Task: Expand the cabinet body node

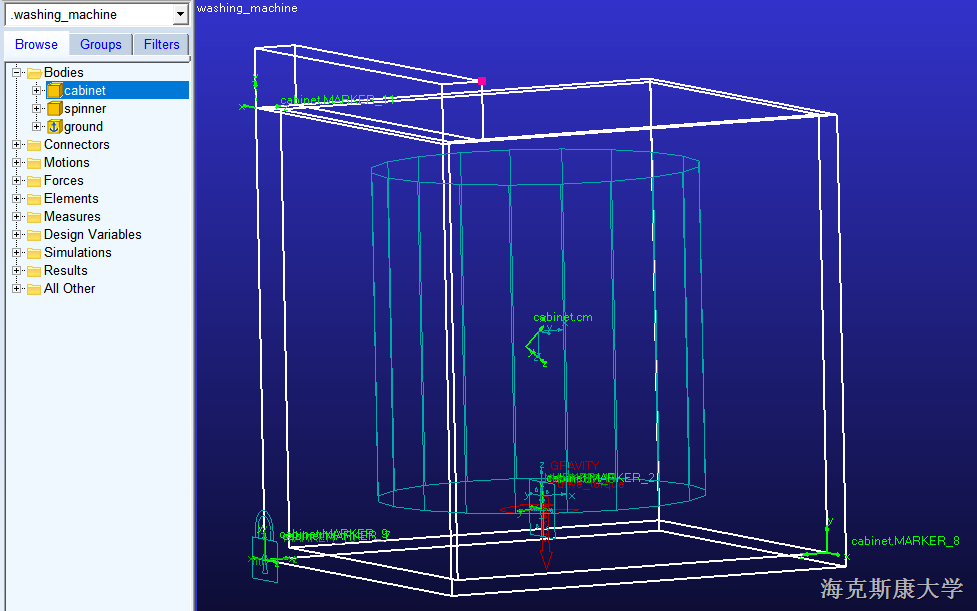Action: point(37,91)
